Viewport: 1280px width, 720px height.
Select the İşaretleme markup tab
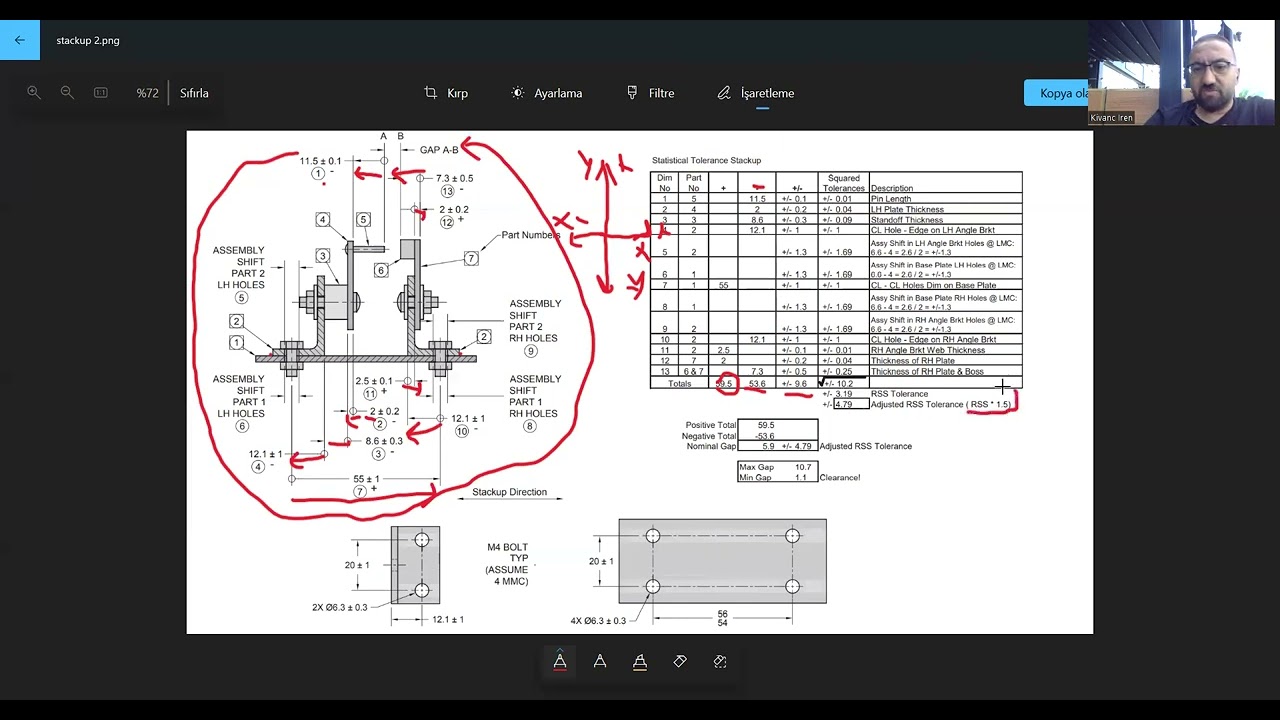click(755, 93)
